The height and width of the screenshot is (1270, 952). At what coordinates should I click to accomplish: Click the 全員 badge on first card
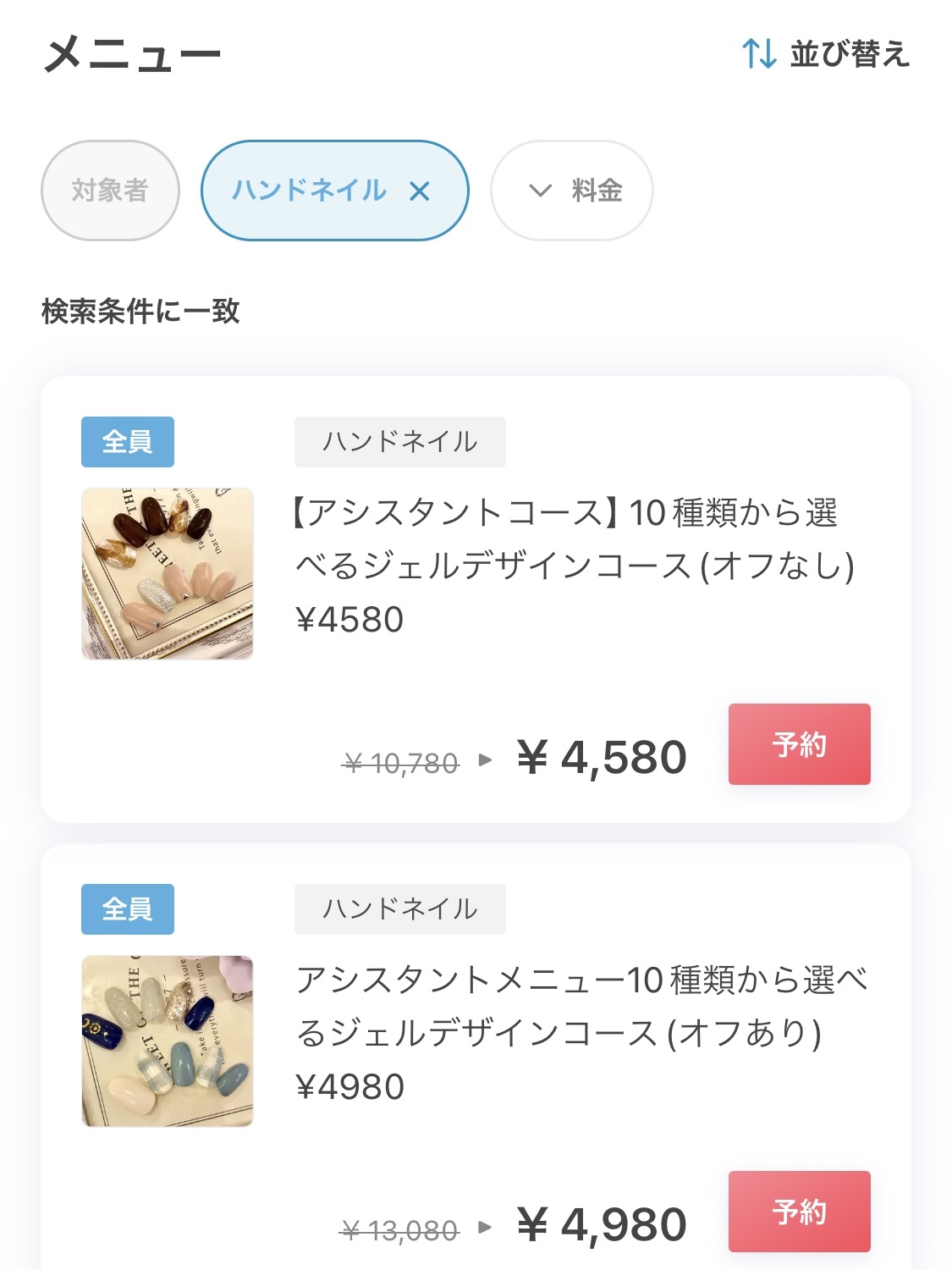coord(128,441)
